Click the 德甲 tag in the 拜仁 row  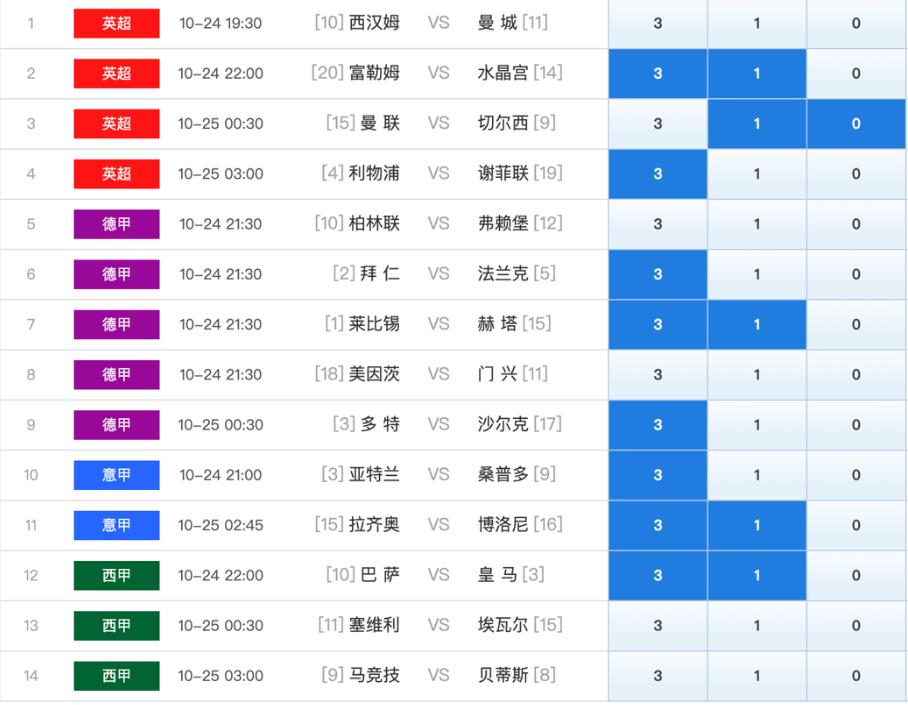coord(116,275)
